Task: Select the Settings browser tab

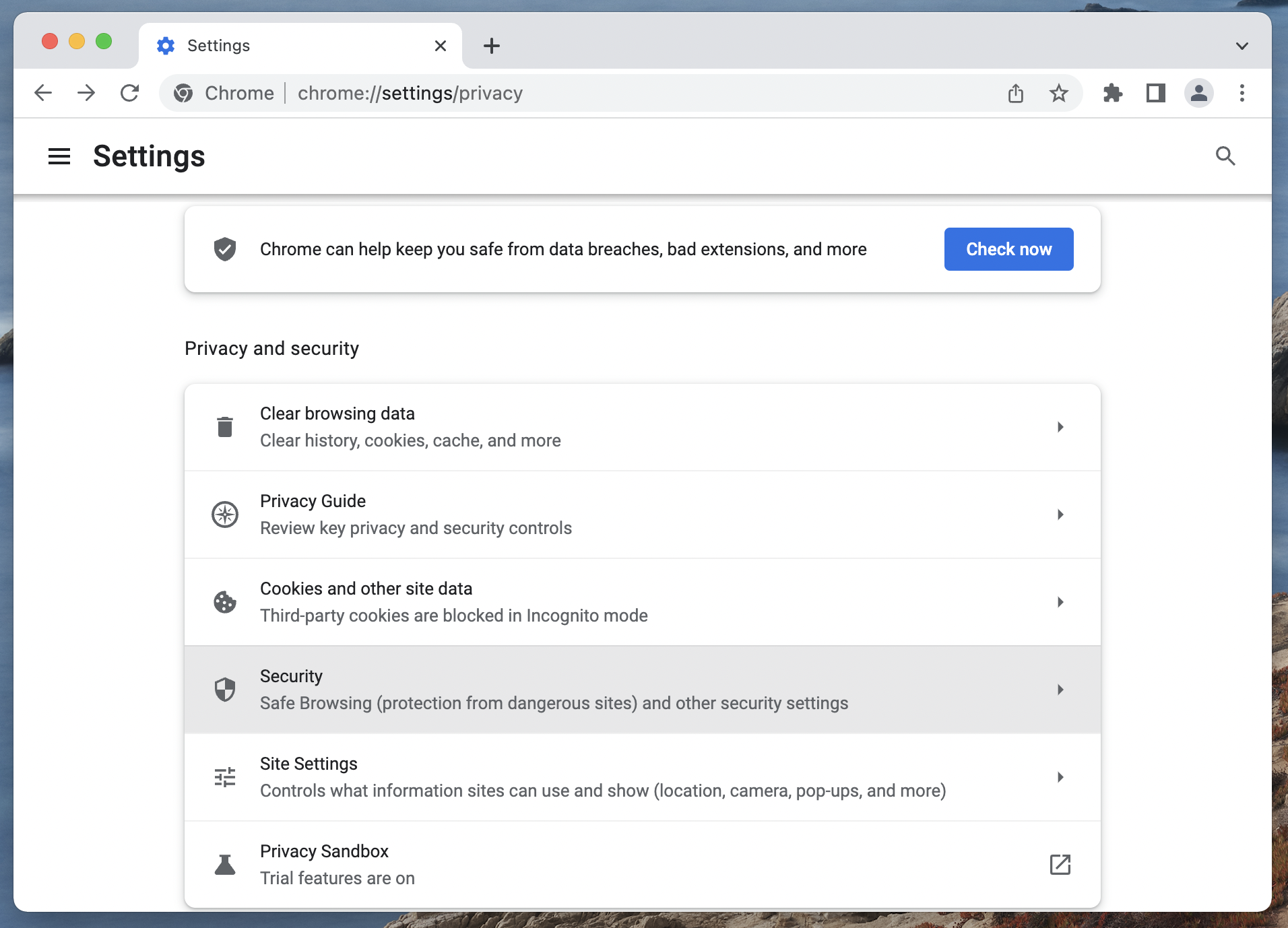Action: [x=300, y=46]
